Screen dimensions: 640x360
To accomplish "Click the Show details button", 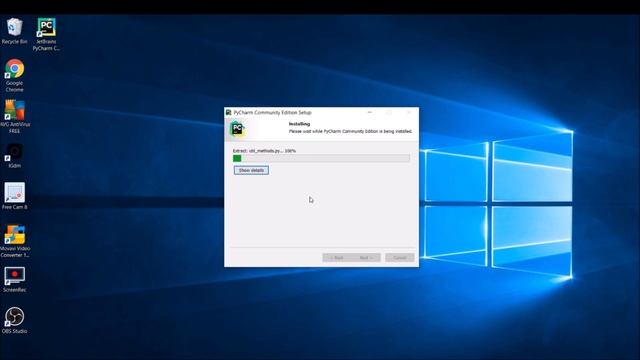I will coord(251,170).
